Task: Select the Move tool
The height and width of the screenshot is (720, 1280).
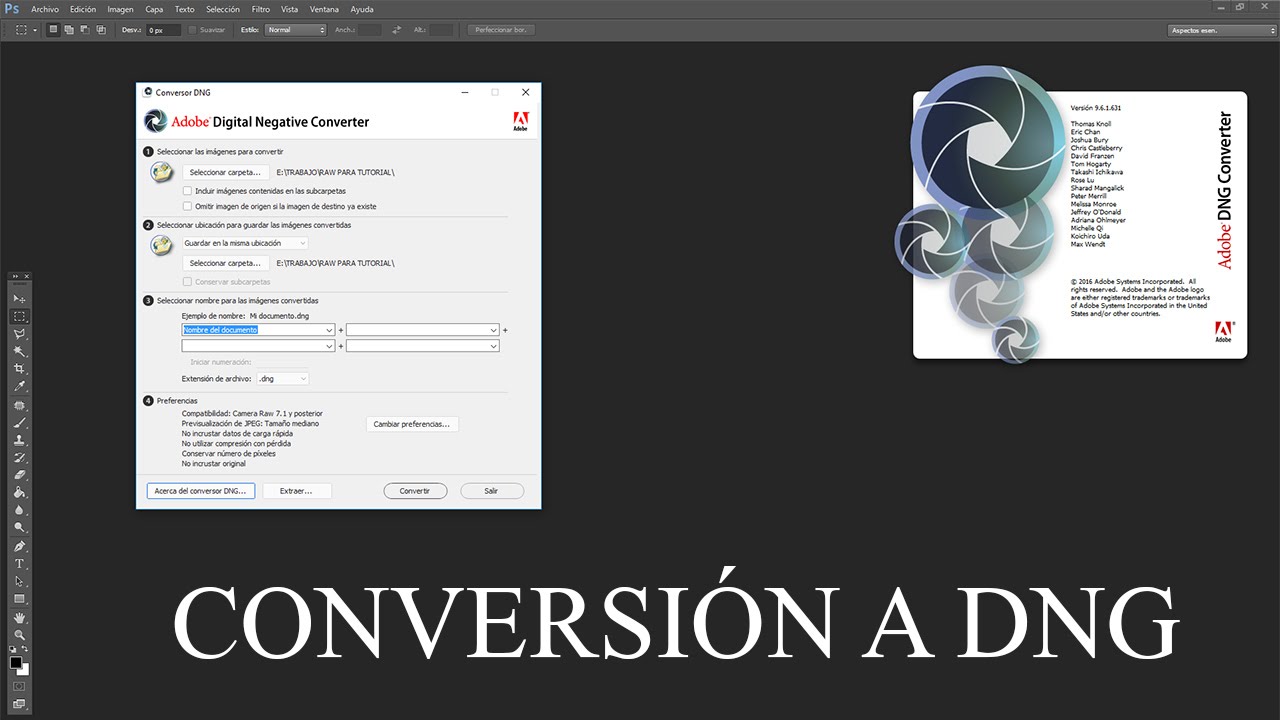Action: 19,299
